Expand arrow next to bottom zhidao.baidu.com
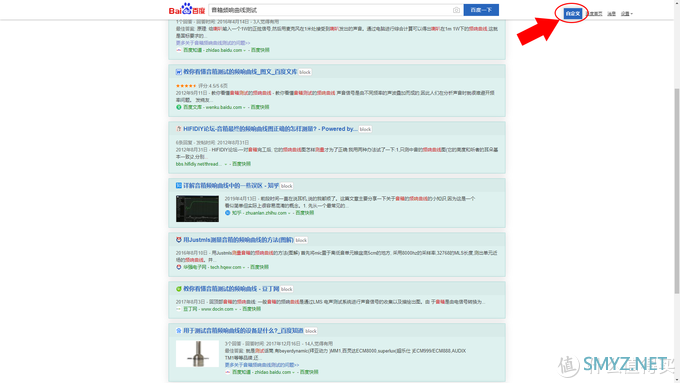This screenshot has width=680, height=383. [294, 372]
